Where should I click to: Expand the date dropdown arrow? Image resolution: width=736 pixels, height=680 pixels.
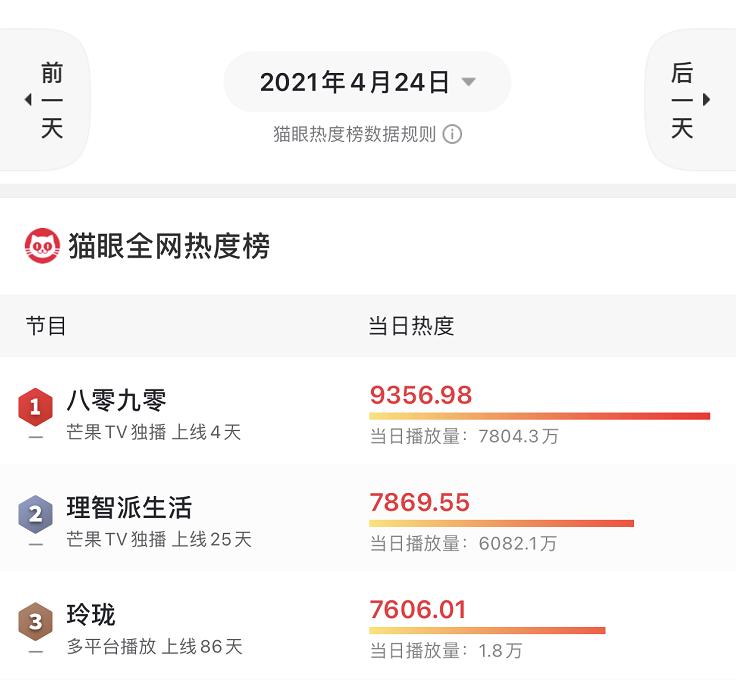468,83
